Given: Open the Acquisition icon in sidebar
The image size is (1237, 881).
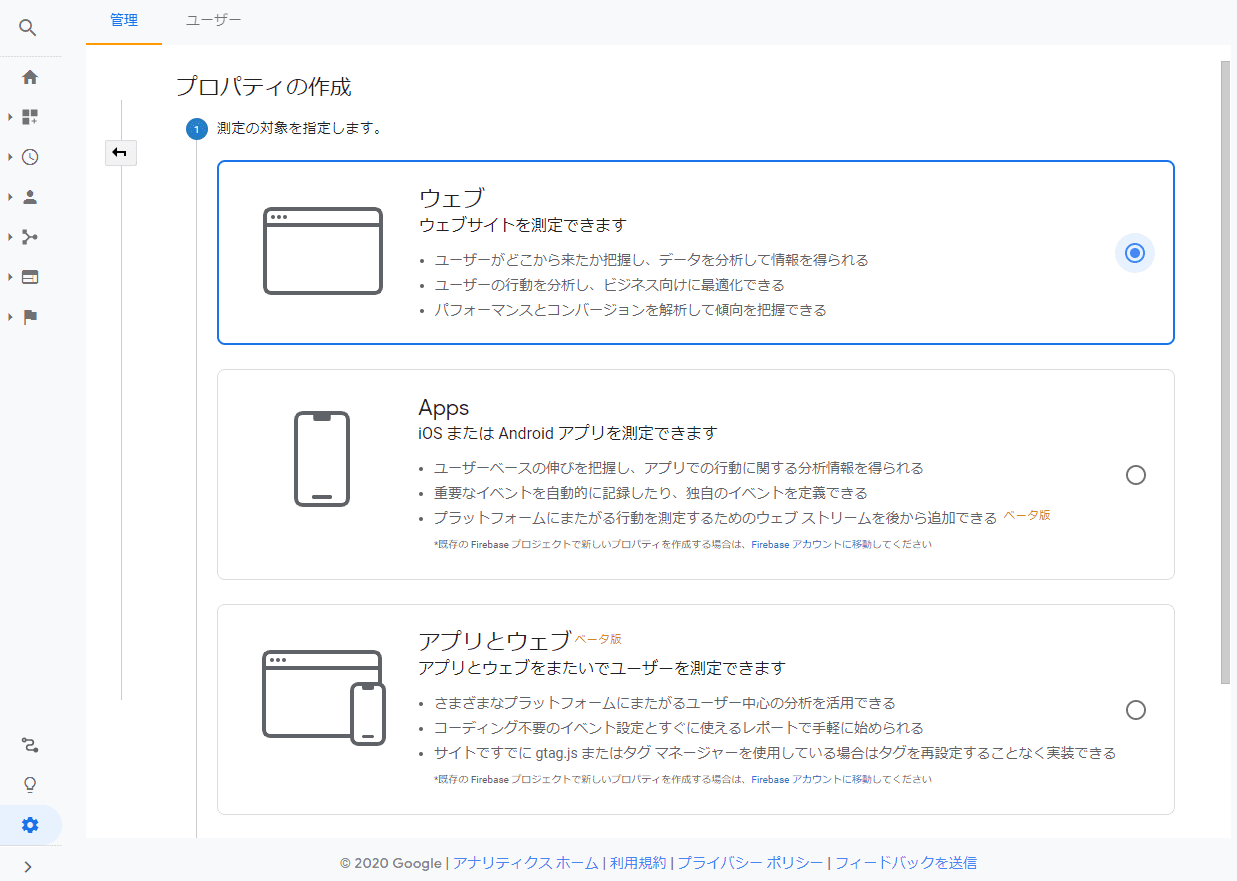Looking at the screenshot, I should click(x=30, y=237).
